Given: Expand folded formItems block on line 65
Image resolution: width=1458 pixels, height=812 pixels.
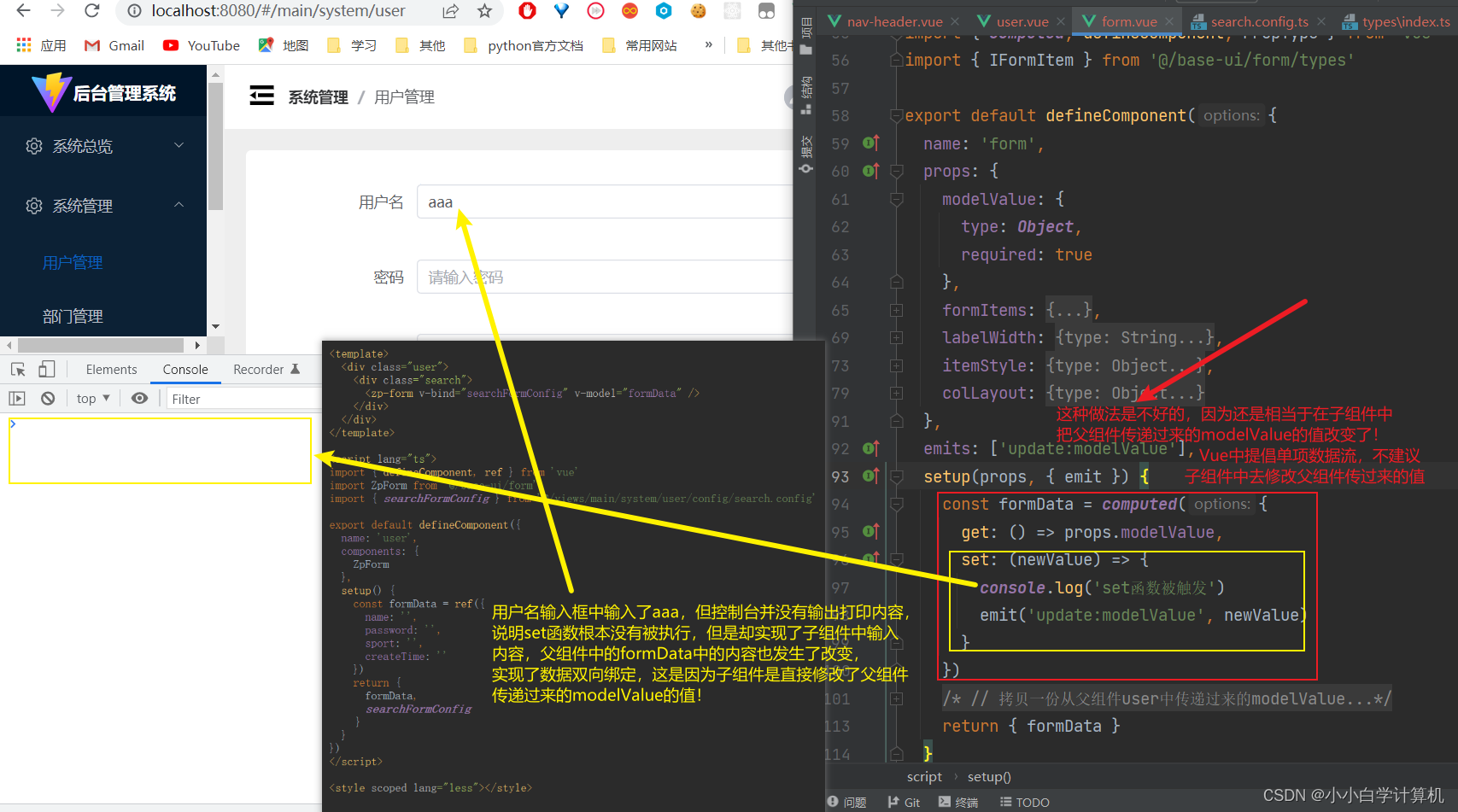Looking at the screenshot, I should 896,310.
